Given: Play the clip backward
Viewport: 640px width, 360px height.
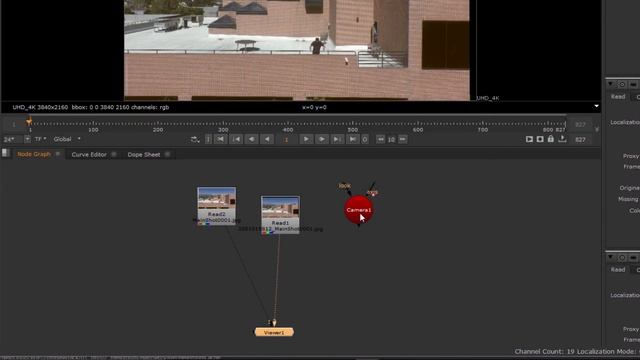Looking at the screenshot, I should pos(267,139).
